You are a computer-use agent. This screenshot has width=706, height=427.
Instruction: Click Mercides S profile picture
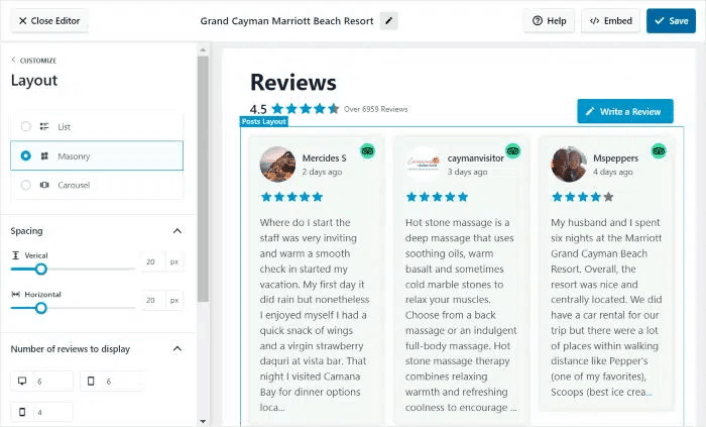(278, 164)
